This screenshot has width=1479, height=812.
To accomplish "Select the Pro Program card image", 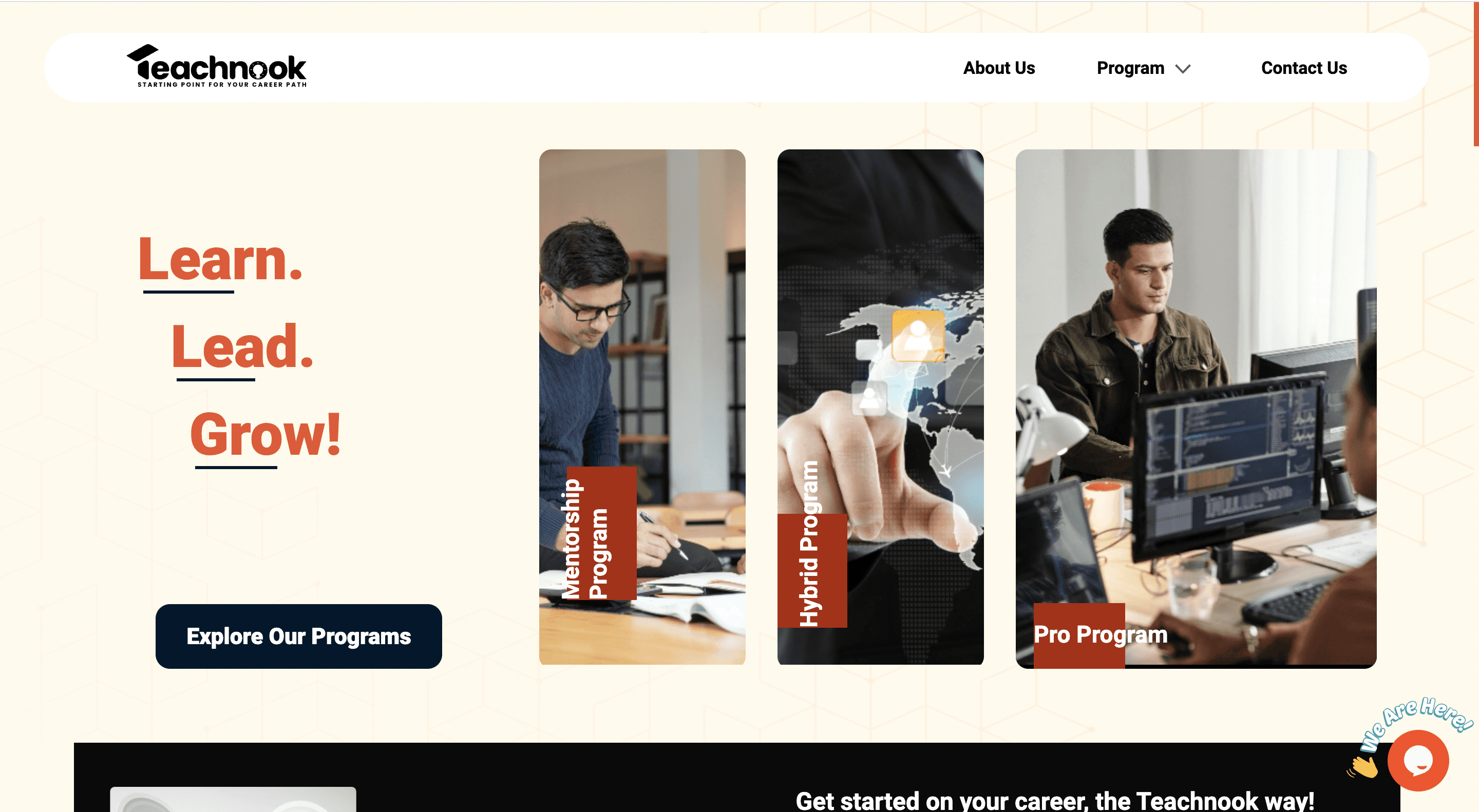I will pos(1196,409).
